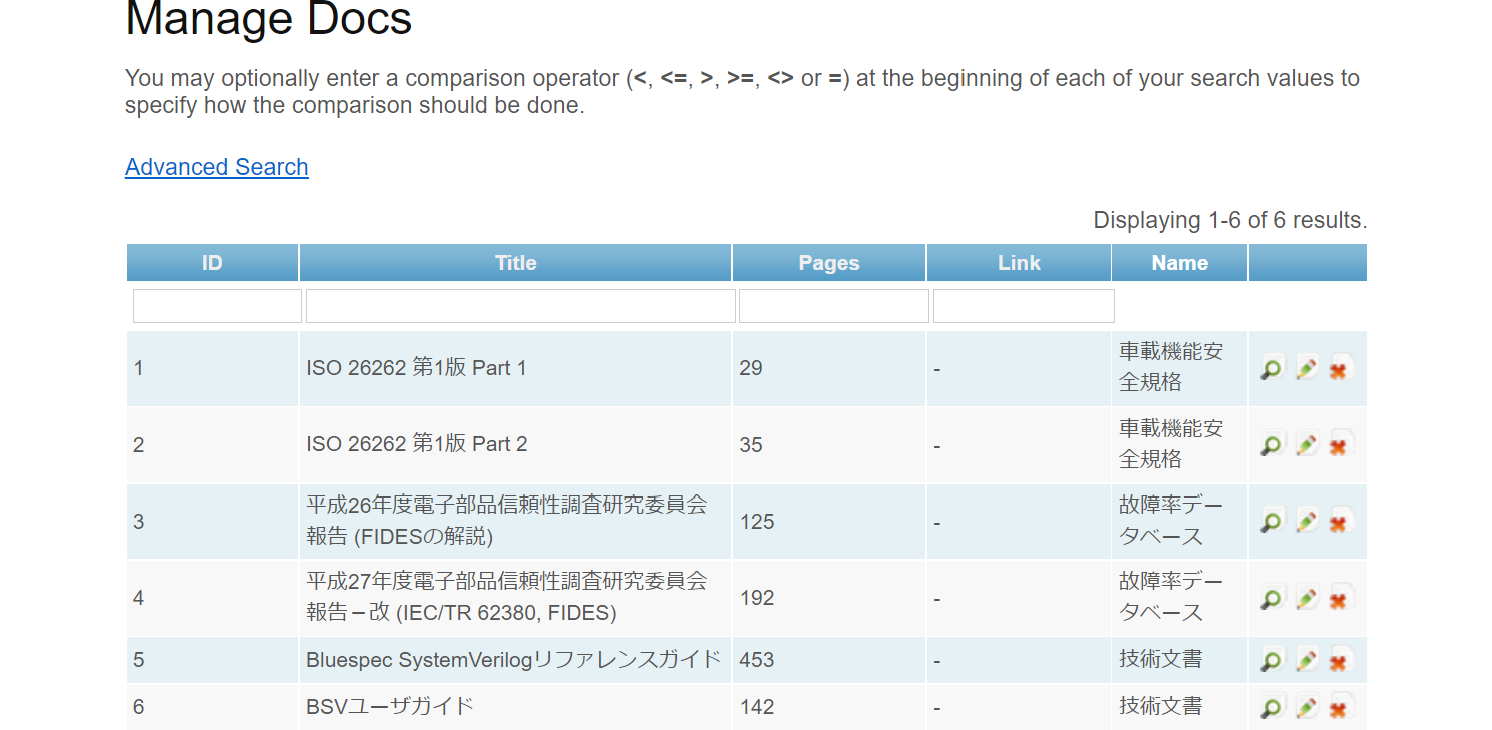Edit the document with ID 3
Image resolution: width=1492 pixels, height=730 pixels.
(x=1306, y=522)
